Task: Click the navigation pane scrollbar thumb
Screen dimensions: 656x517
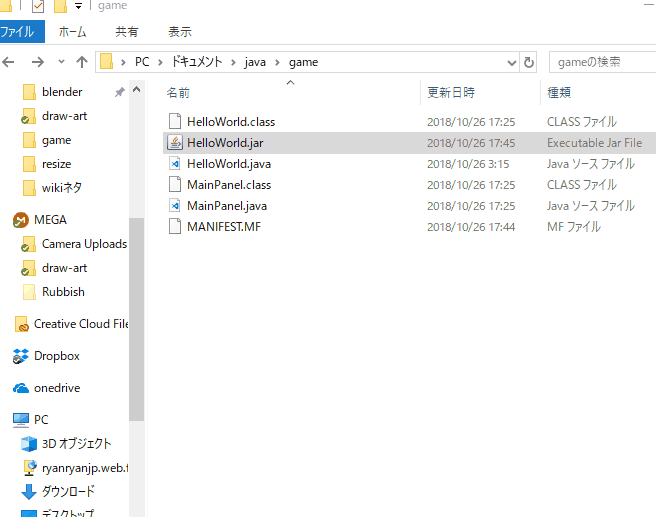Action: click(136, 319)
